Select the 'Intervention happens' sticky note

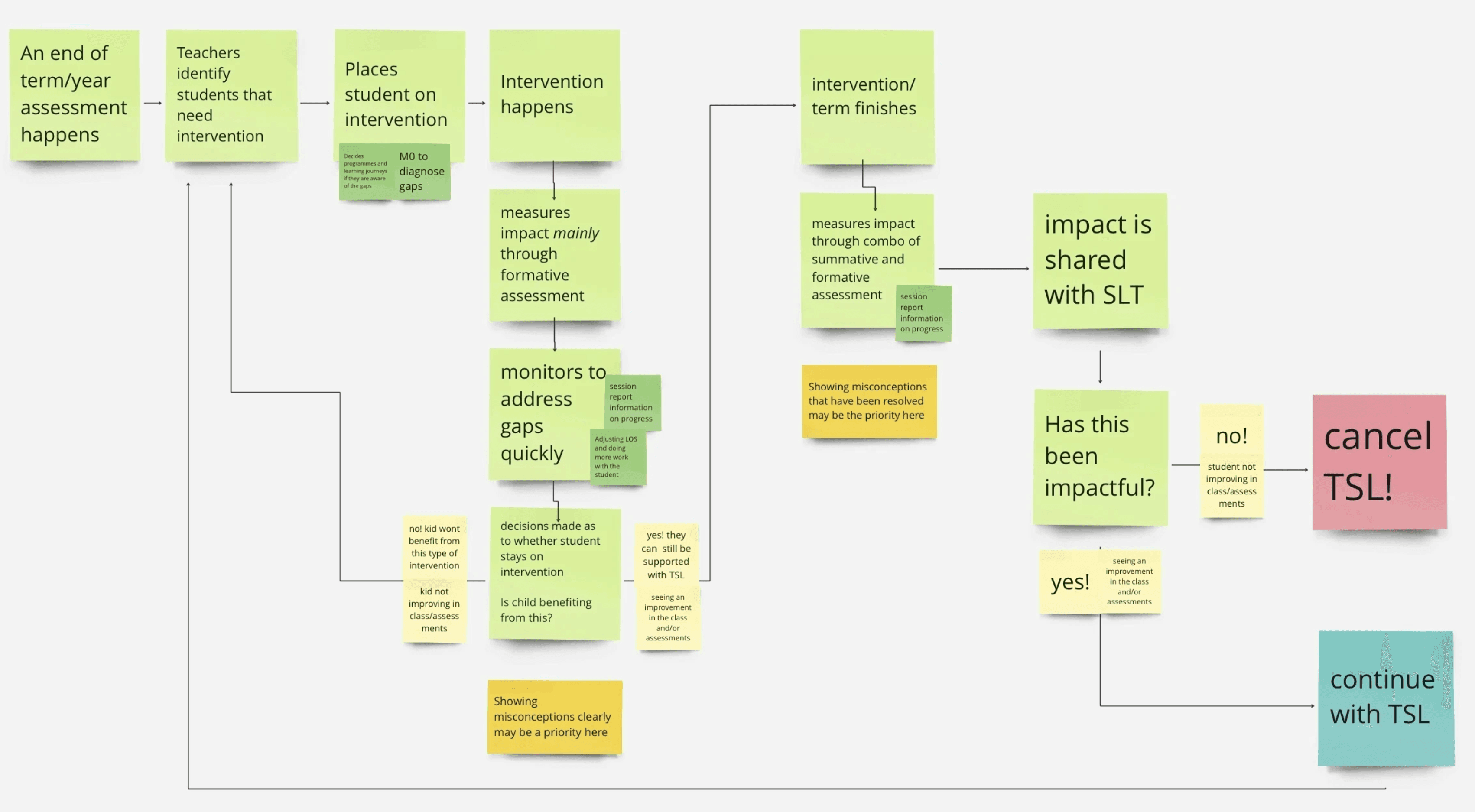pyautogui.click(x=554, y=94)
